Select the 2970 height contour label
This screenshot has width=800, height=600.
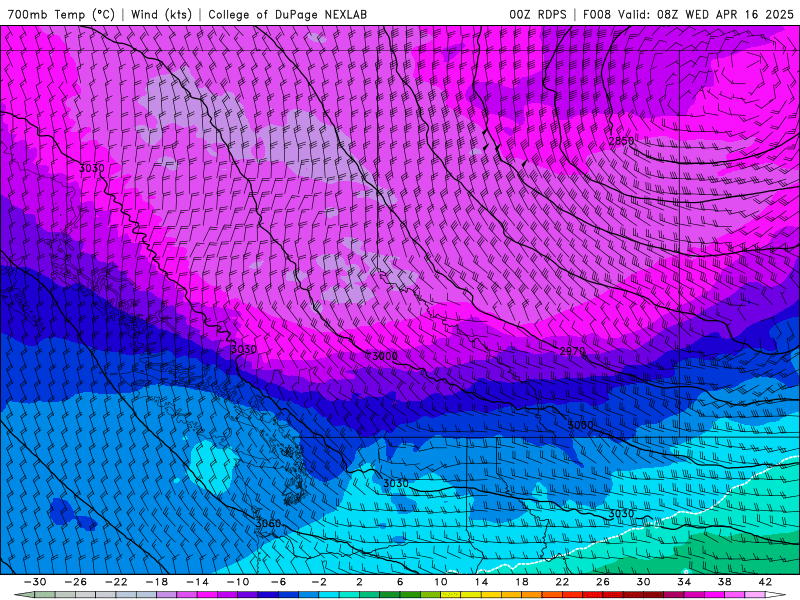coord(572,351)
